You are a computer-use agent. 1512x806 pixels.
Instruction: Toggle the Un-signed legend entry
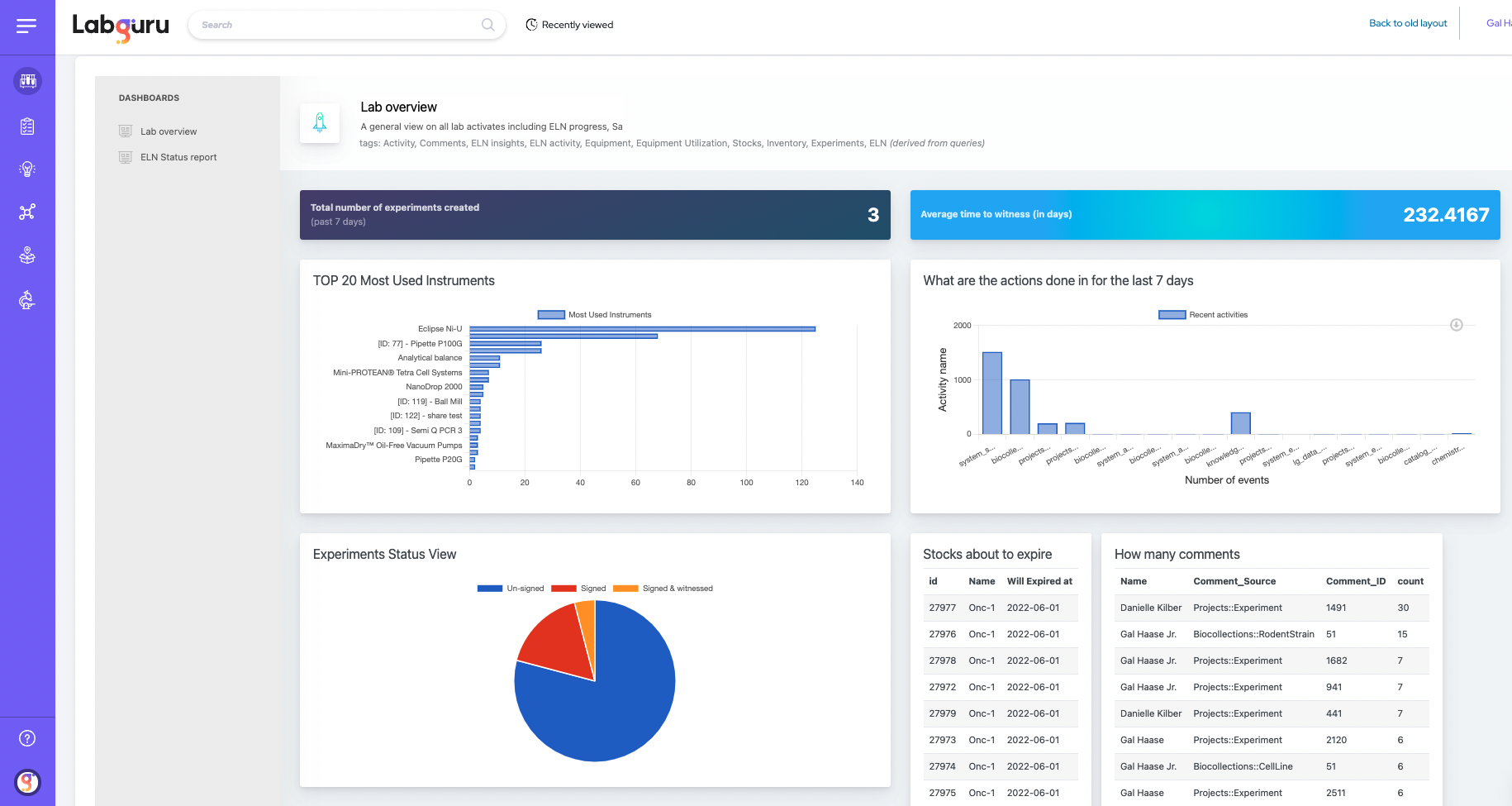[x=510, y=588]
